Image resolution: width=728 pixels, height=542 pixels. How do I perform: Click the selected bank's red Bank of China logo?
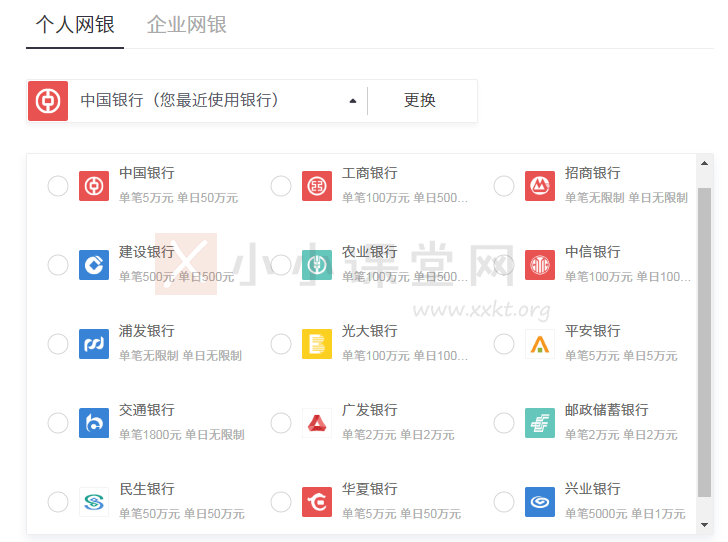pos(48,101)
